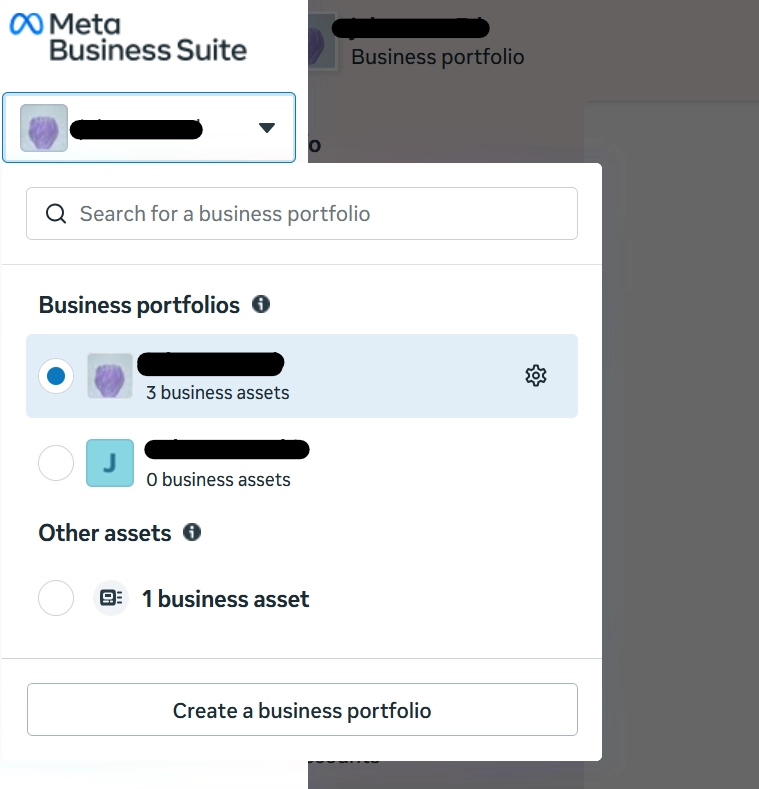759x789 pixels.
Task: Open settings gear for selected portfolio
Action: coord(536,376)
